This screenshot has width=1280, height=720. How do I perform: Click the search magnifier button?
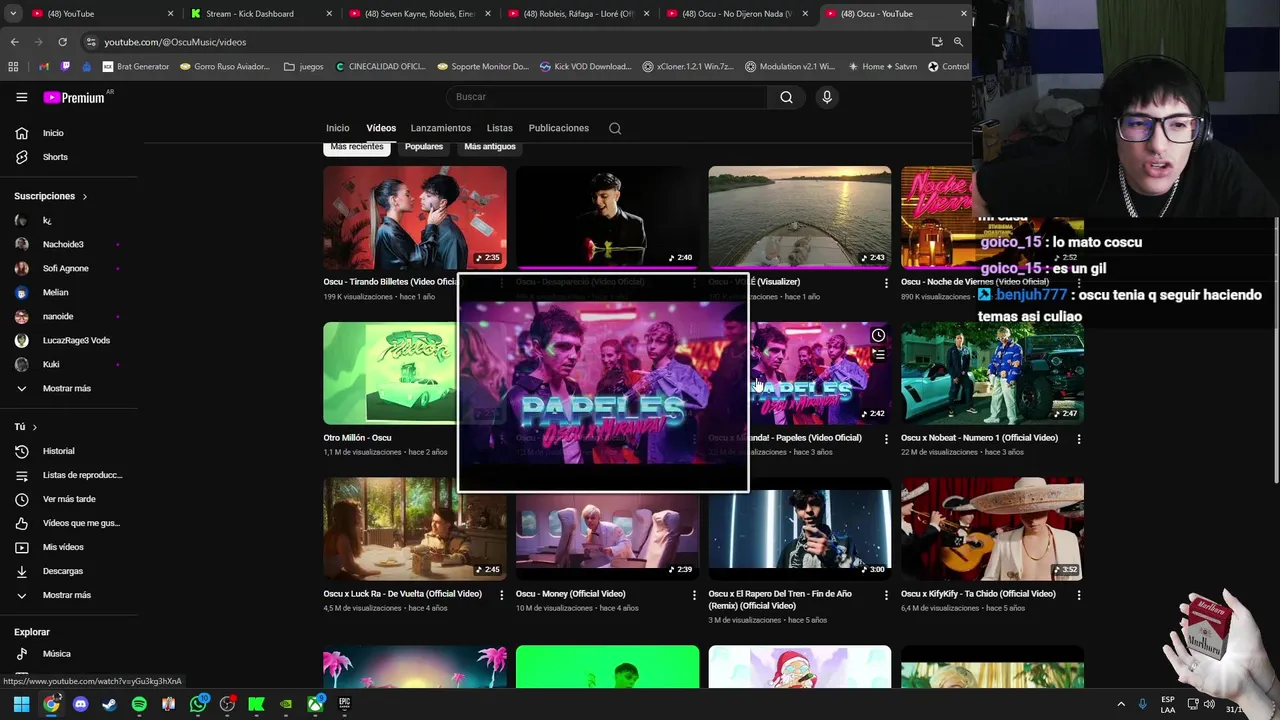click(x=786, y=97)
